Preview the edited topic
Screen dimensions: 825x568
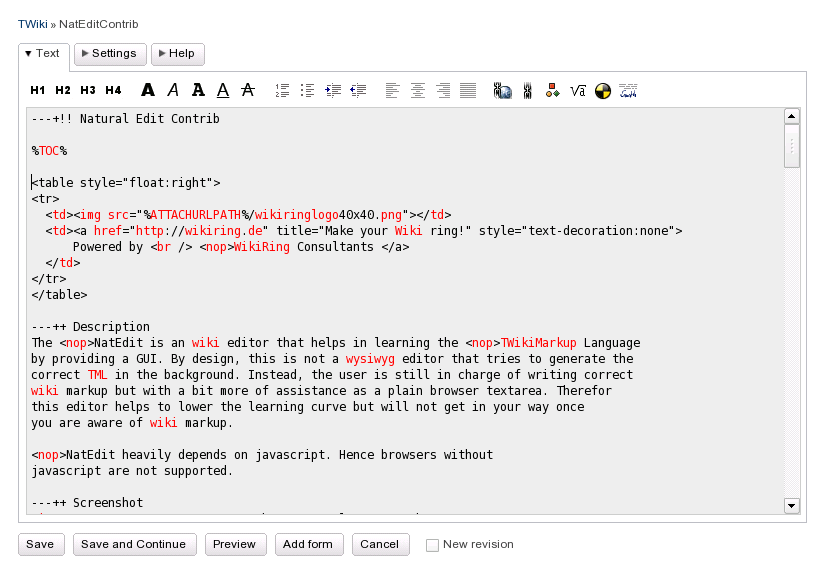tap(235, 544)
